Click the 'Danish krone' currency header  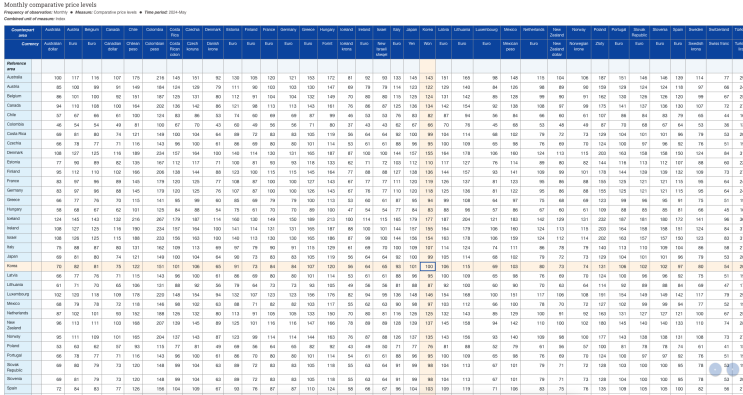coord(213,49)
